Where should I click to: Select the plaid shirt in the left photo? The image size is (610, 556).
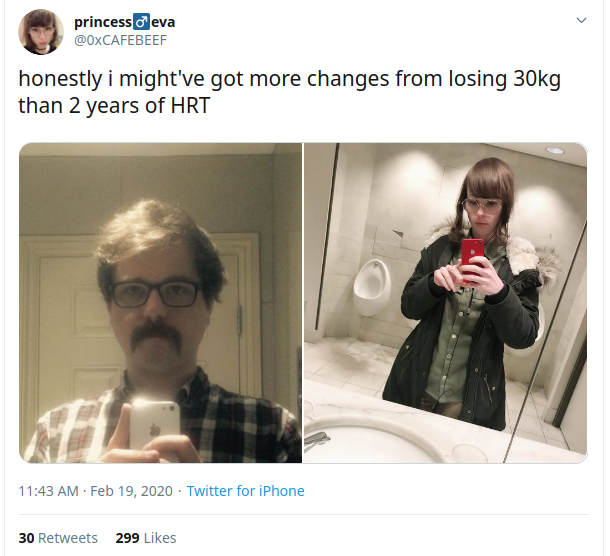click(163, 418)
